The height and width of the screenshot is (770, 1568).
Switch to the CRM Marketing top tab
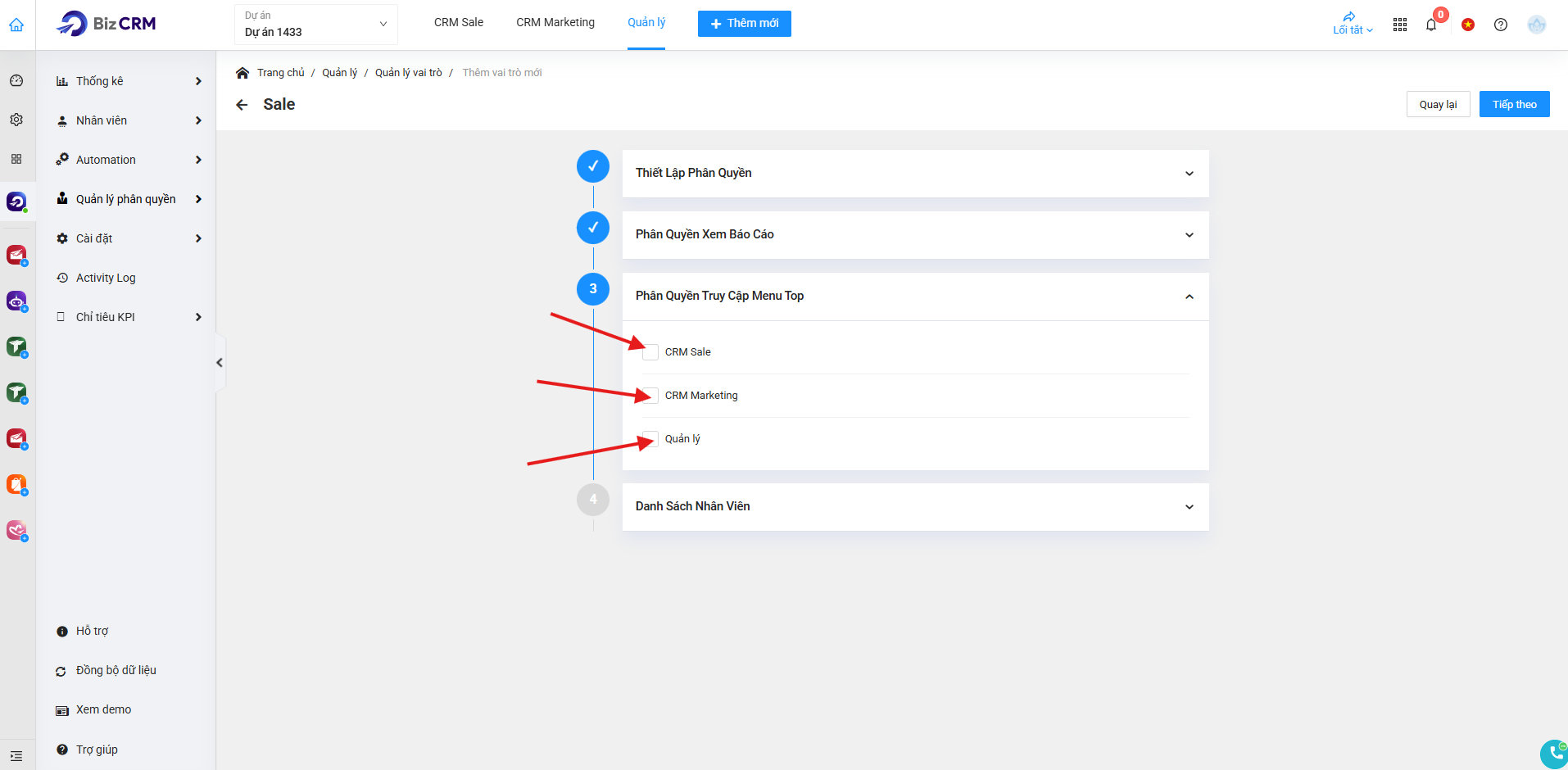(555, 23)
